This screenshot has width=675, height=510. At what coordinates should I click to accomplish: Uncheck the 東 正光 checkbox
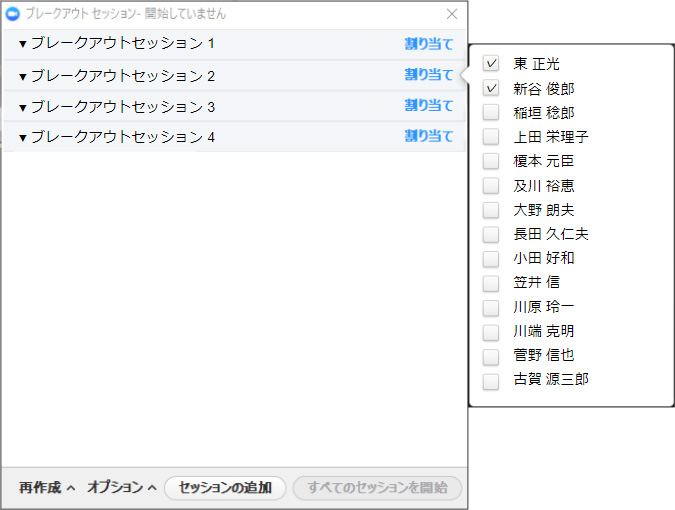[x=491, y=63]
